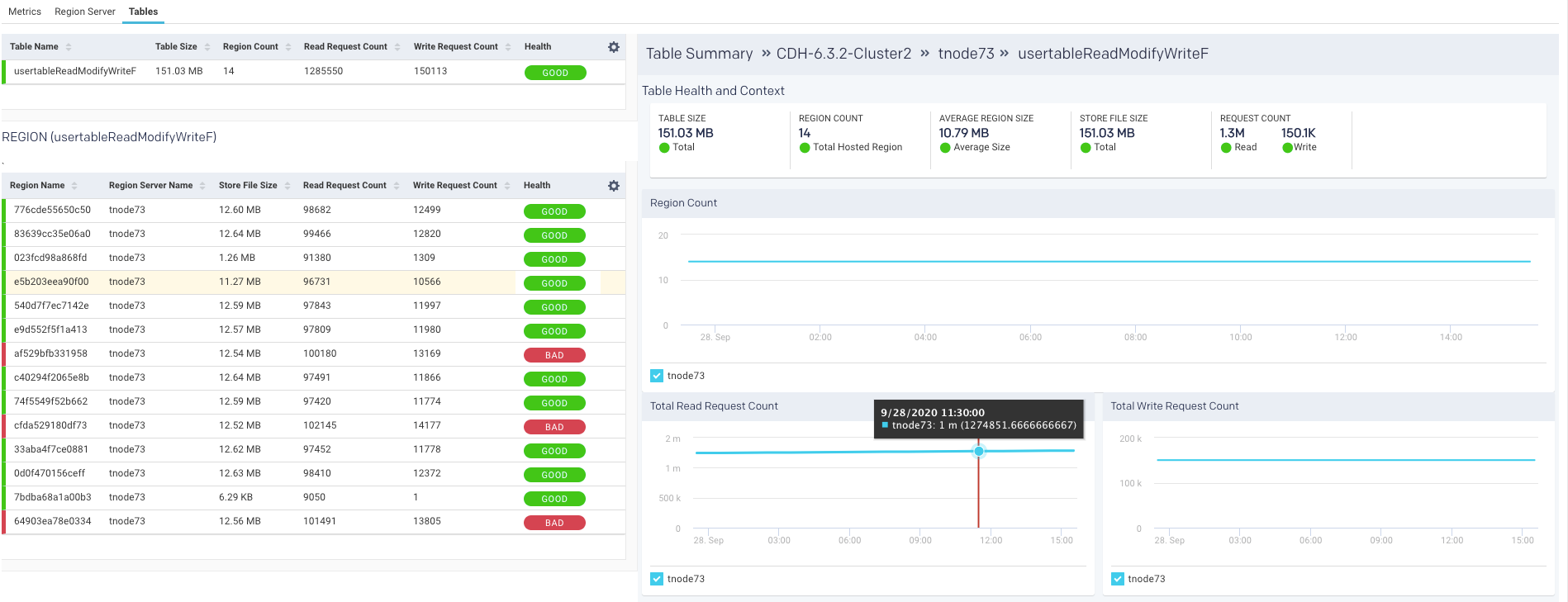Toggle tnode73 checkbox under Total Read Request chart
The image size is (1568, 602).
[x=657, y=579]
